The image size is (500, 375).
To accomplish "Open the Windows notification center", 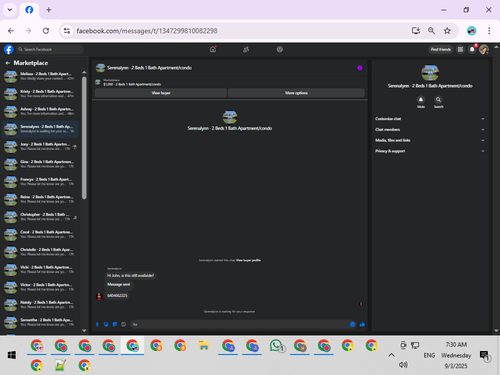I will pos(484,355).
